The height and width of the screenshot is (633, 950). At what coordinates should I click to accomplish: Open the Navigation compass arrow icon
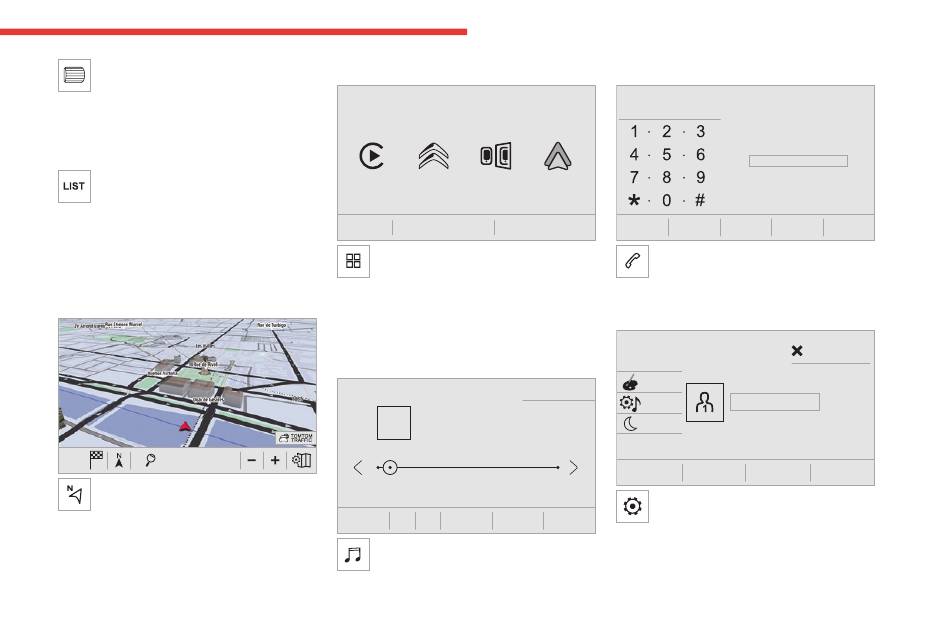coord(74,494)
